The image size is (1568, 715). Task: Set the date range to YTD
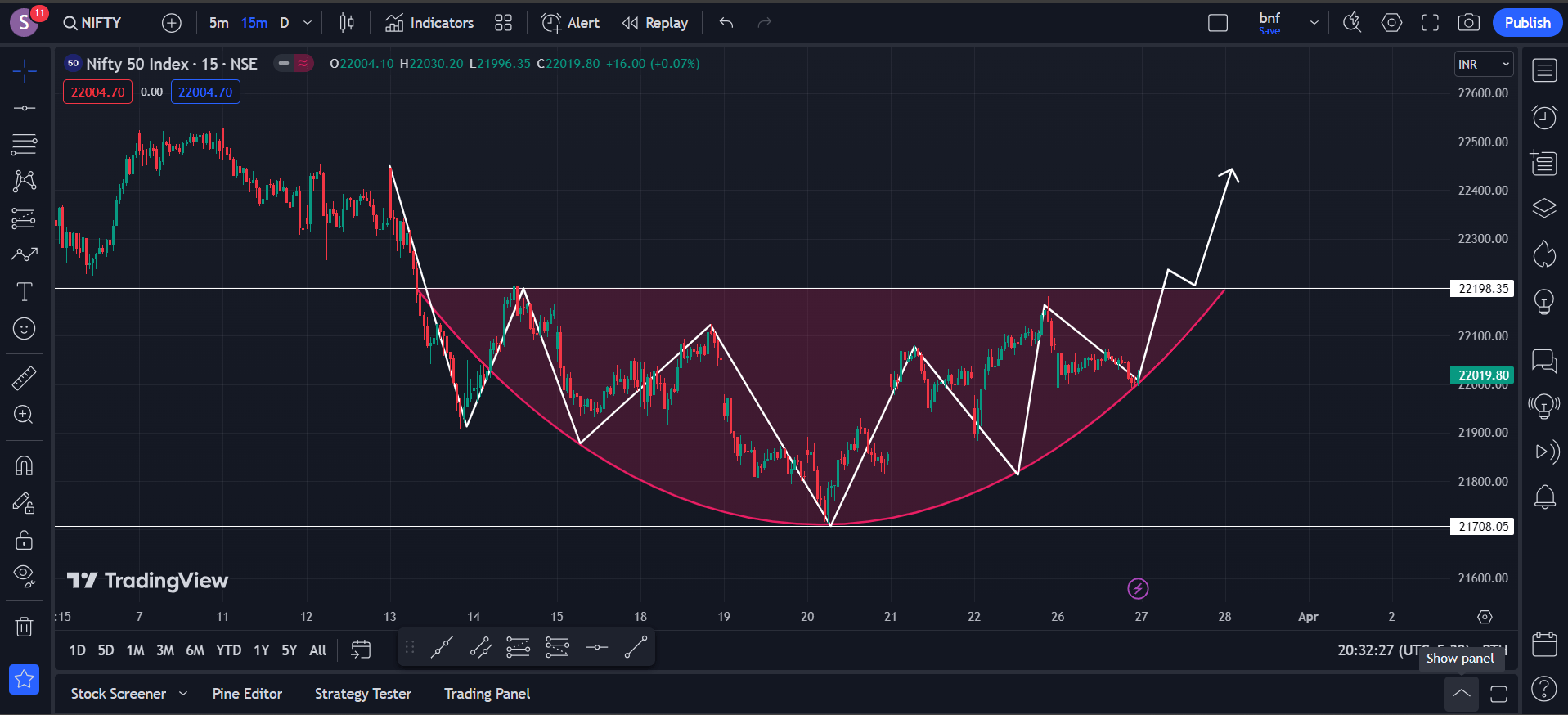pos(228,650)
